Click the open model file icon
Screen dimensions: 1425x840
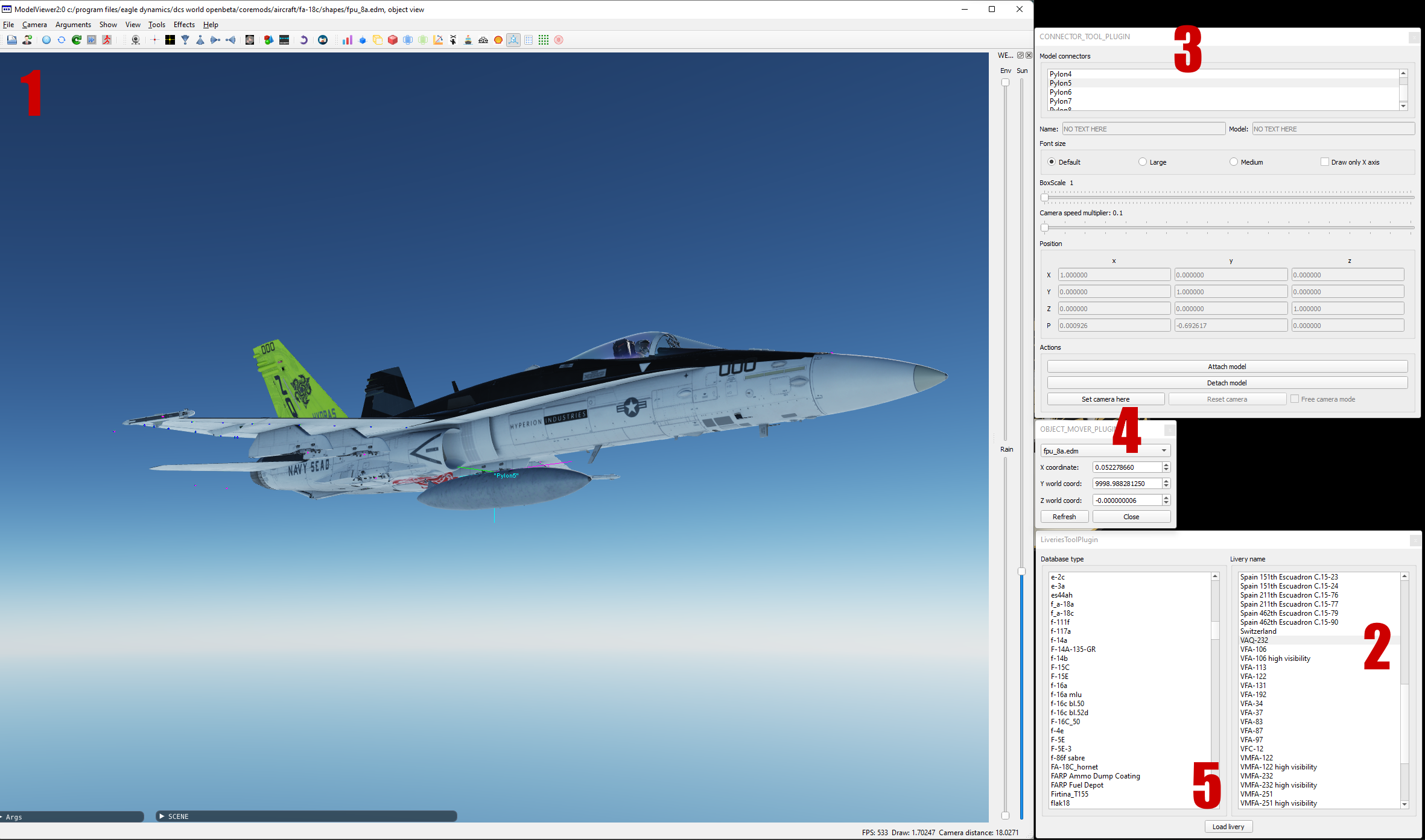tap(12, 40)
